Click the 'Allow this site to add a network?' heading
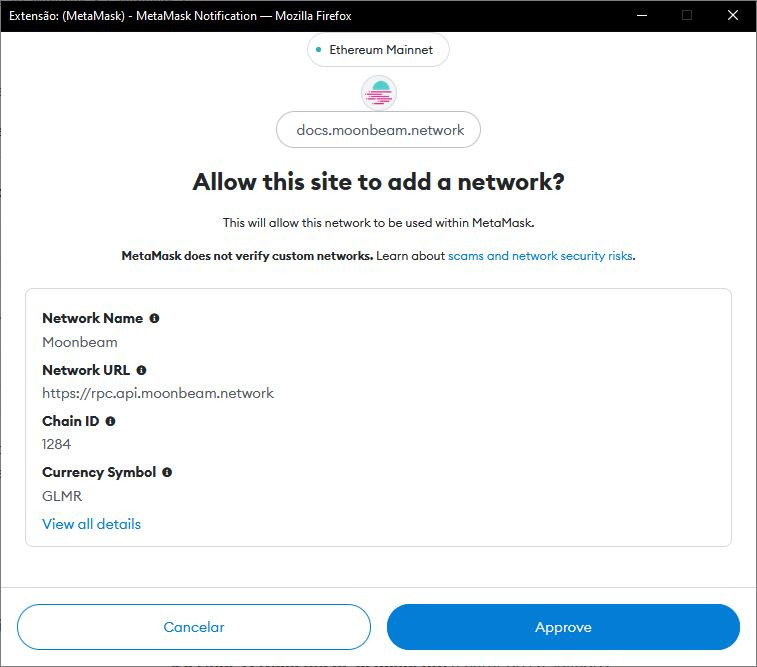The image size is (757, 667). point(378,182)
